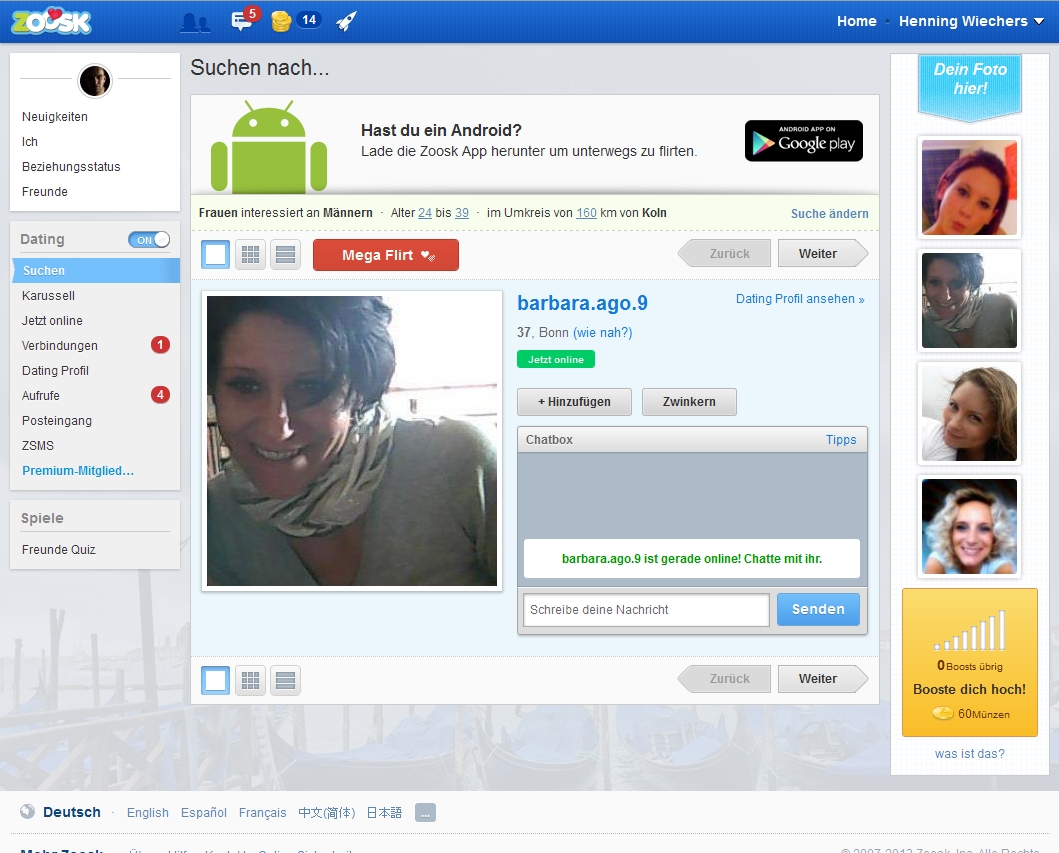1059x853 pixels.
Task: Click the + Hinzufügen button
Action: (x=574, y=402)
